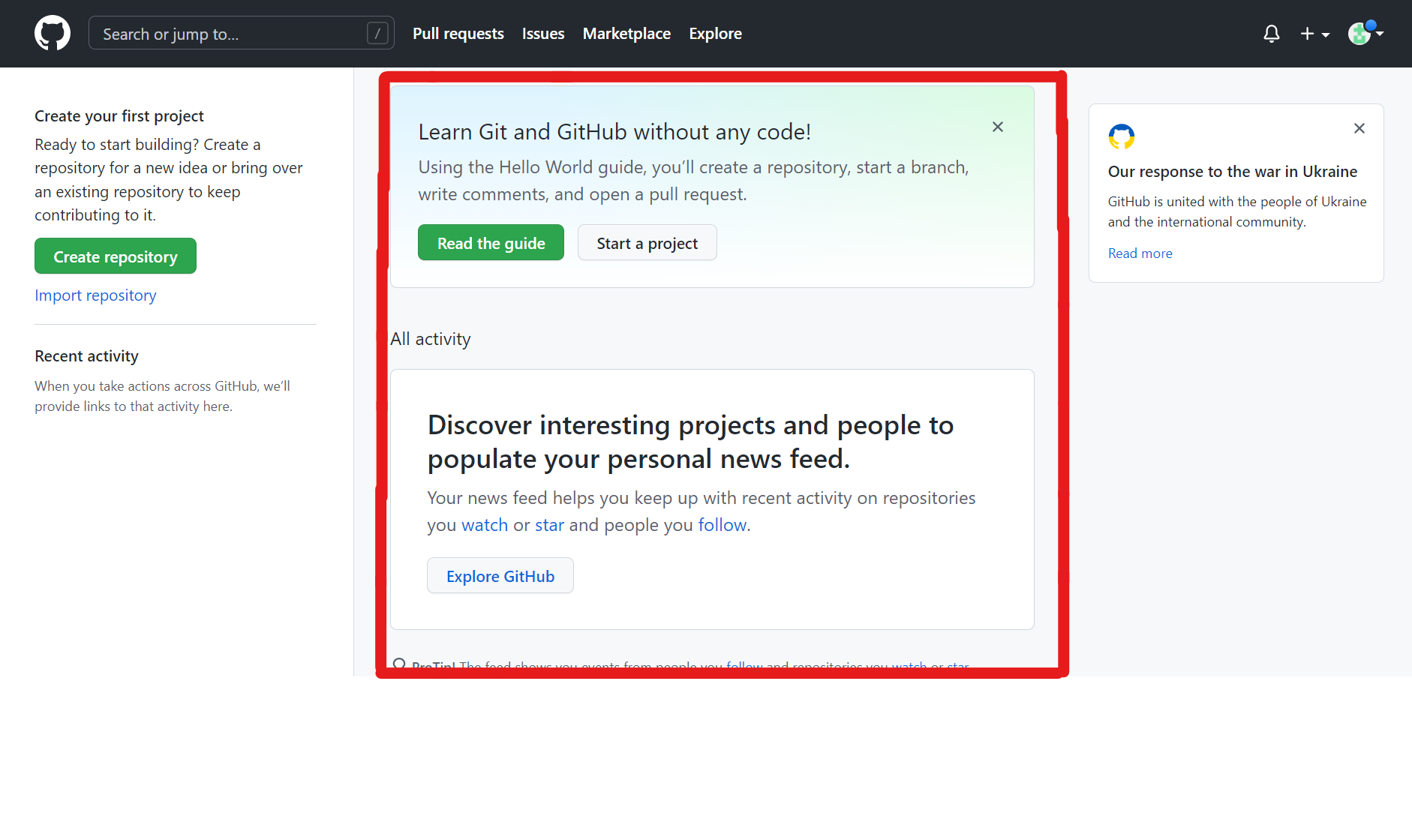Follow the Import repository link
This screenshot has height=840, width=1412.
(x=95, y=295)
